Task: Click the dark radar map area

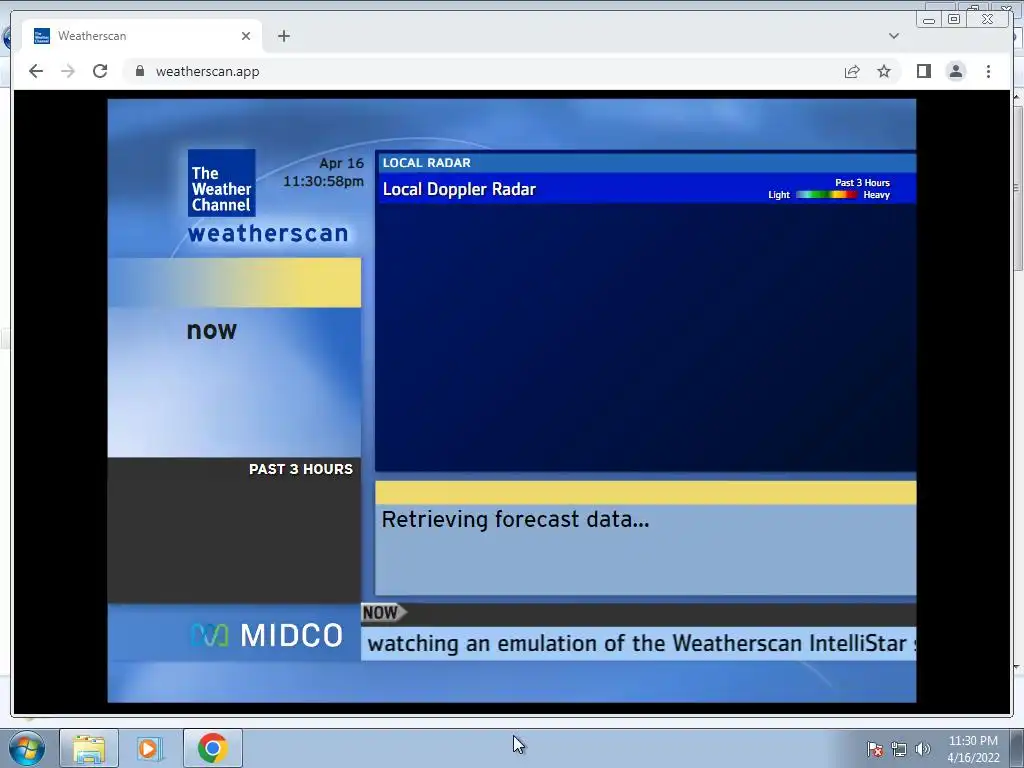Action: coord(645,337)
